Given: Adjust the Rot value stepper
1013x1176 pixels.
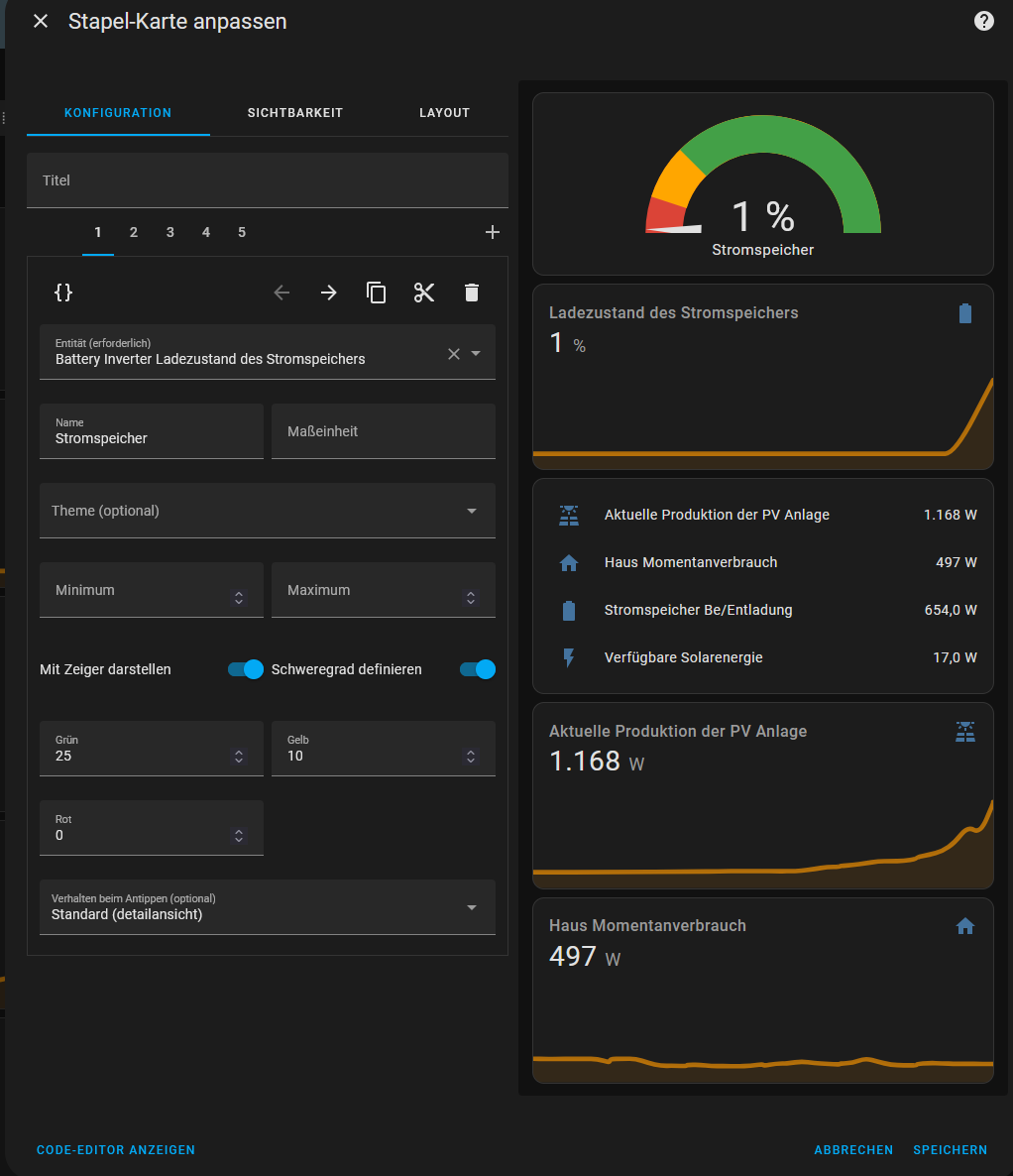Looking at the screenshot, I should [x=239, y=836].
